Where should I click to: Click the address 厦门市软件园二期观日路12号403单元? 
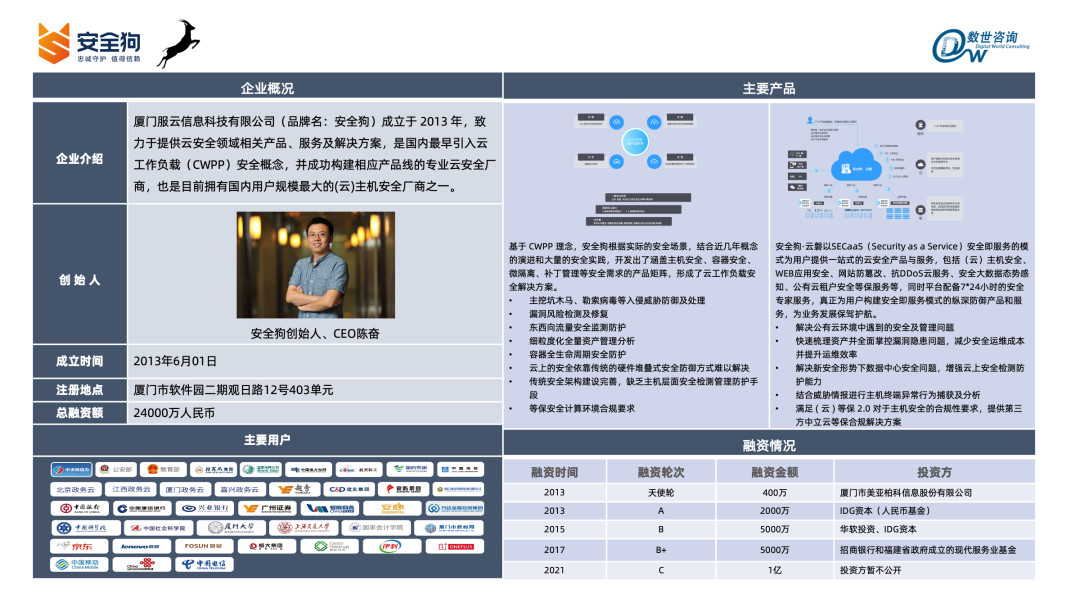point(233,390)
